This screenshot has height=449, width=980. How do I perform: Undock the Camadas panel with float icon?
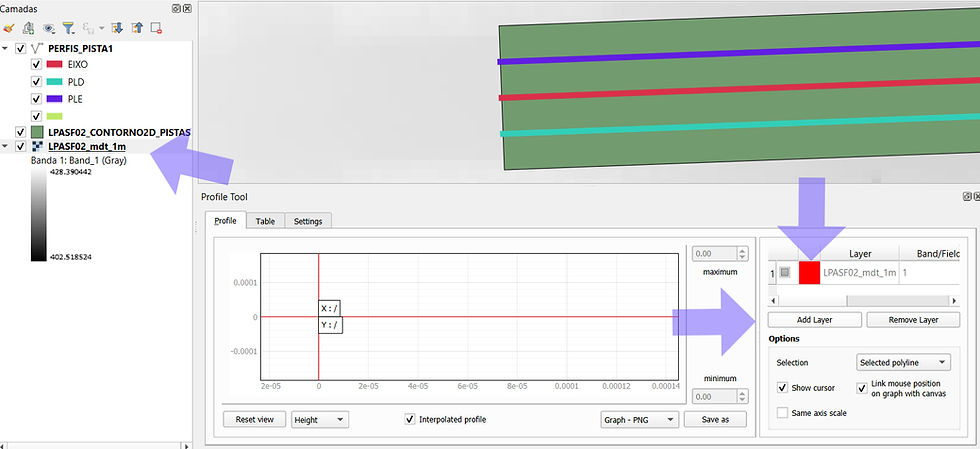tap(176, 9)
